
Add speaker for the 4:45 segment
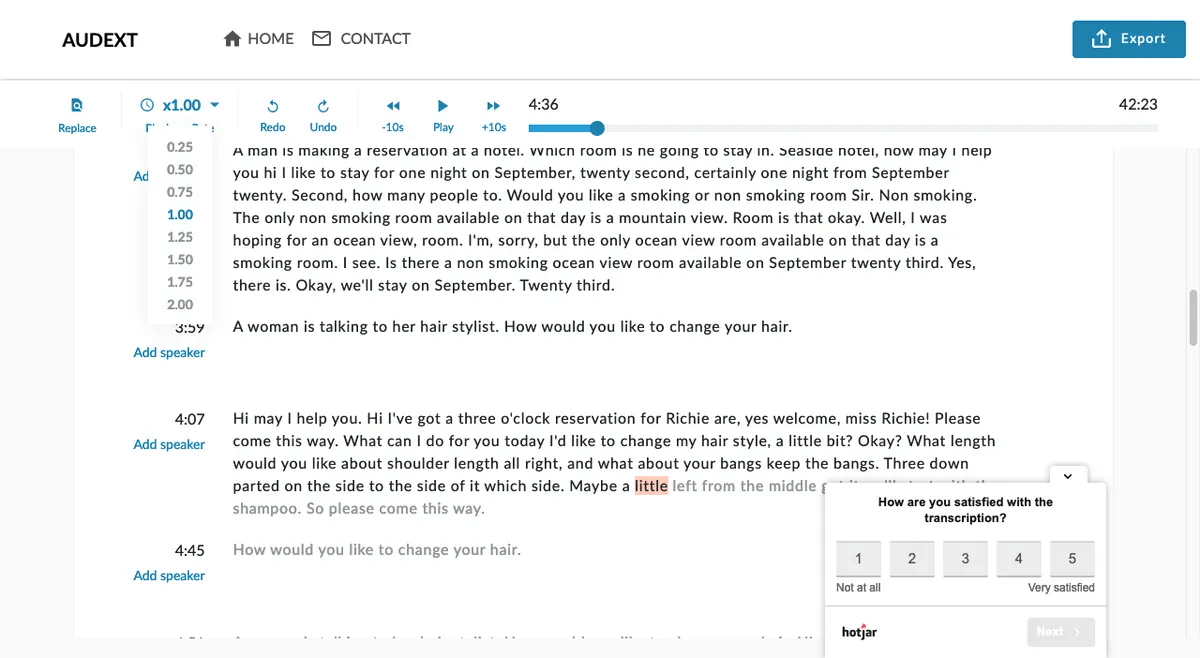pos(169,575)
